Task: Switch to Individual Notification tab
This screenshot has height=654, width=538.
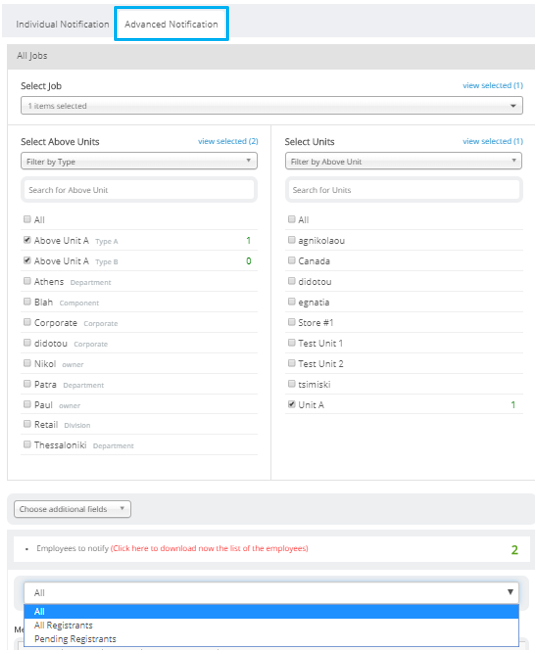Action: [63, 24]
